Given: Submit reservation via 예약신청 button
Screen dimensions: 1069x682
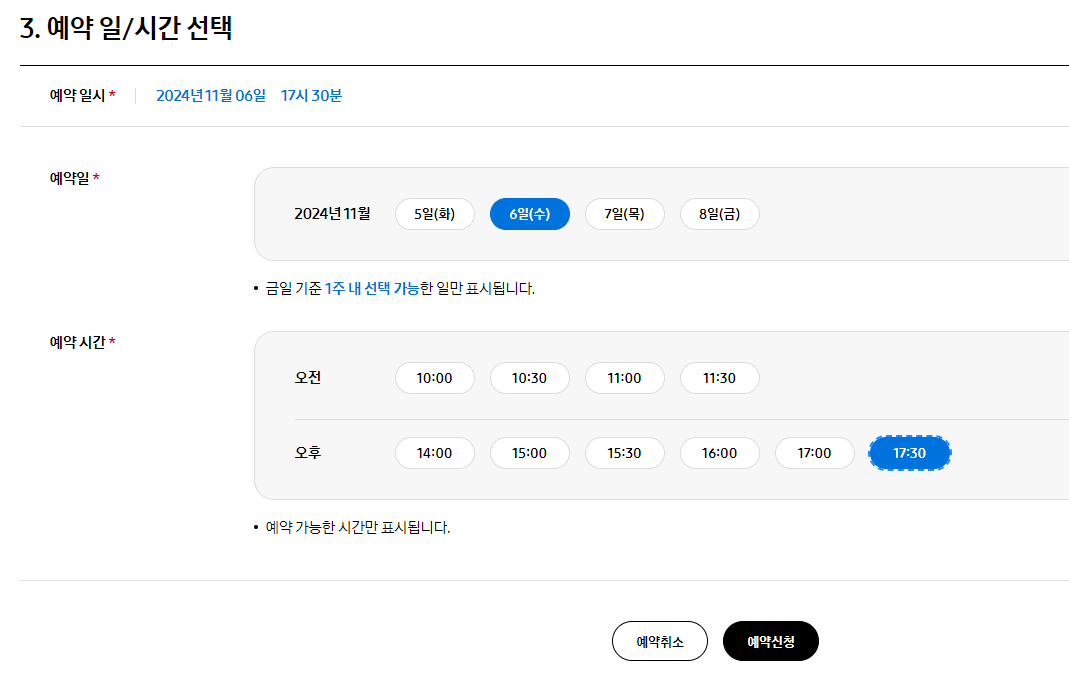Looking at the screenshot, I should 770,640.
